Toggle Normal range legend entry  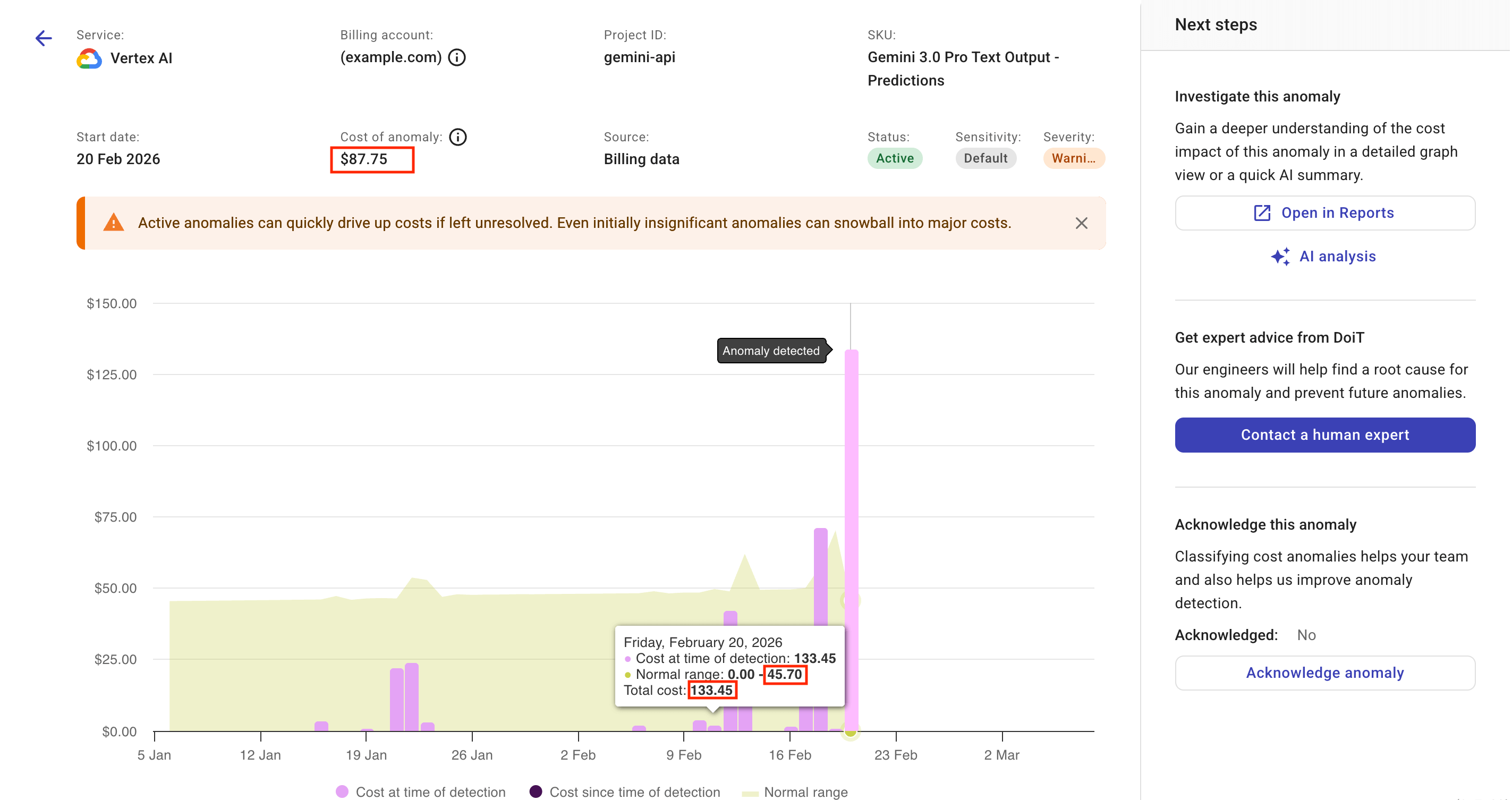tap(795, 792)
